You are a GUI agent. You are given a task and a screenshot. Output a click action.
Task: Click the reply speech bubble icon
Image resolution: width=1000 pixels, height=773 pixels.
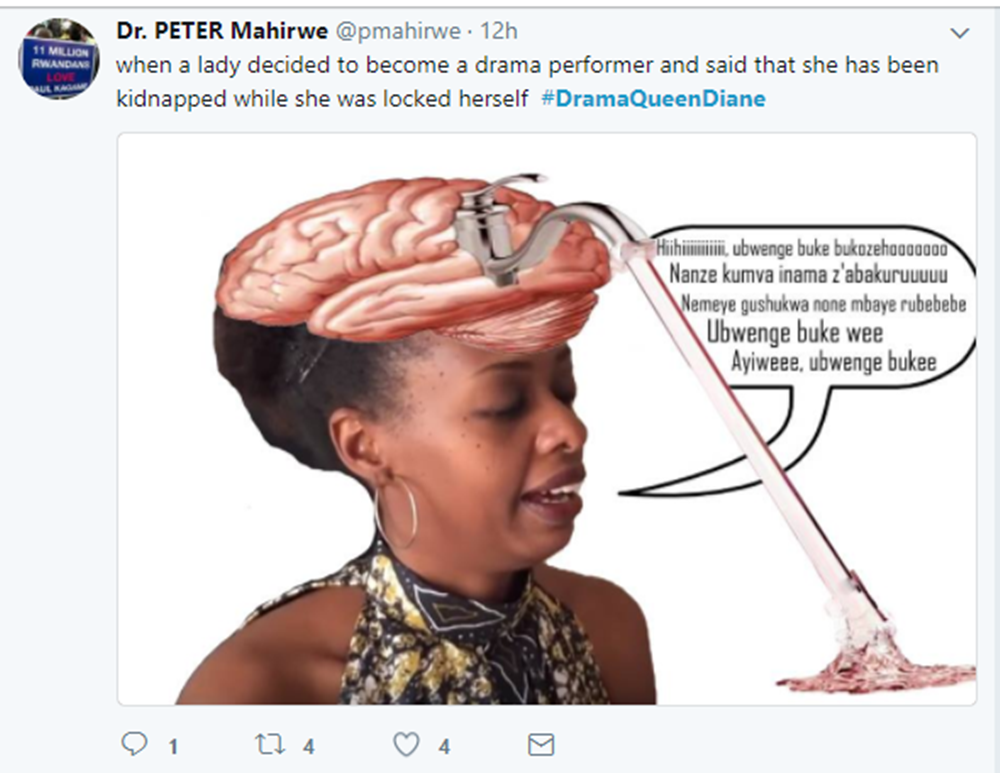(x=134, y=744)
